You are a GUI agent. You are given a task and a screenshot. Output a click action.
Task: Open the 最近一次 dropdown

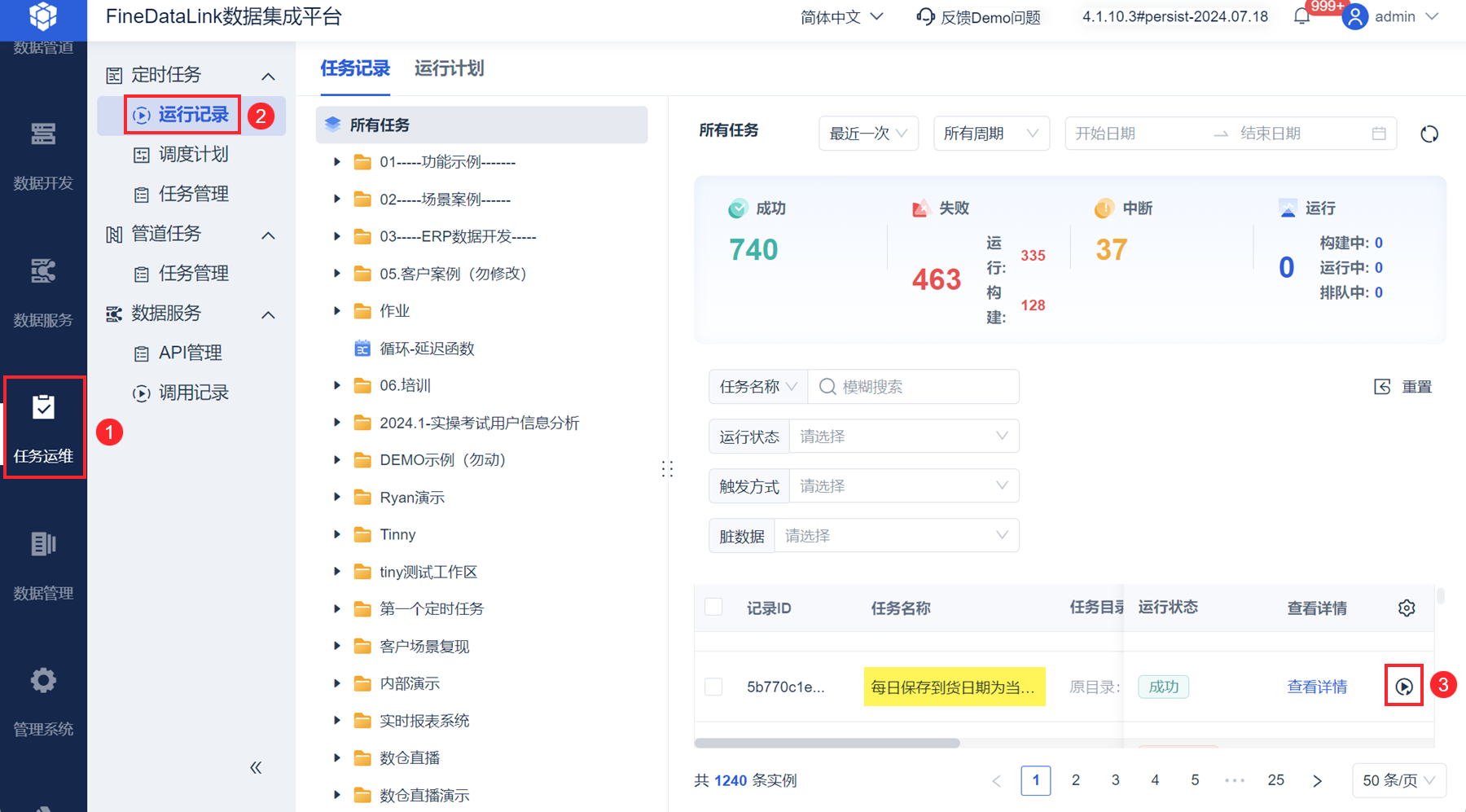[x=868, y=134]
